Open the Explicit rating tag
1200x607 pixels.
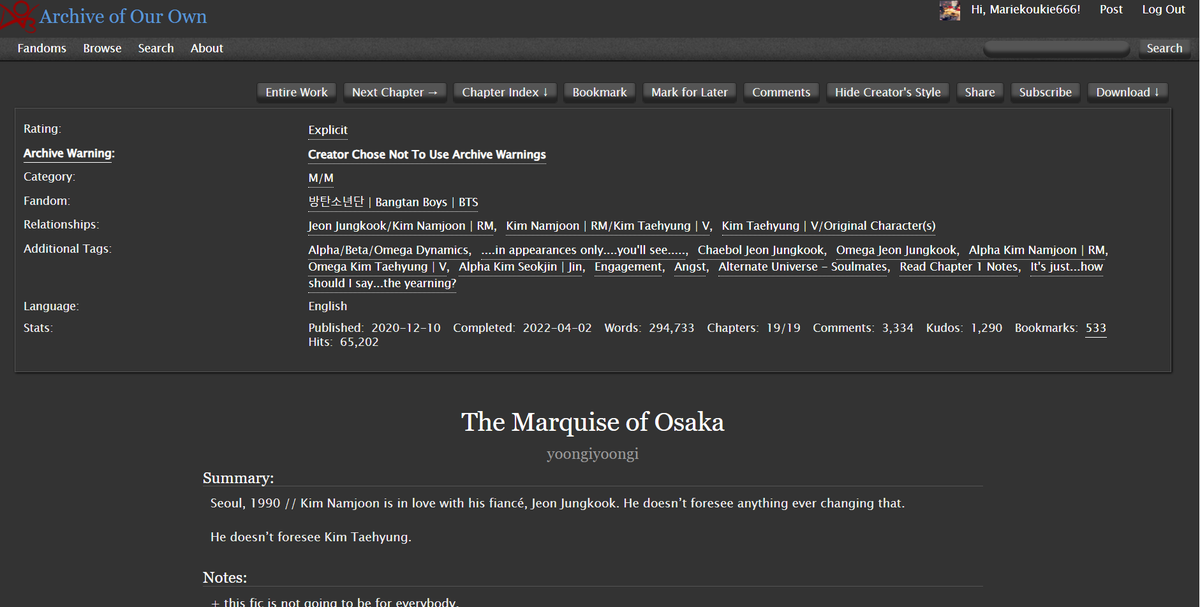point(328,131)
